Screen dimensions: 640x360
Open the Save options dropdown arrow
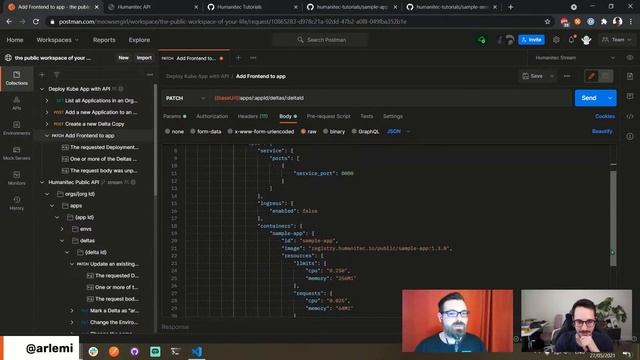point(552,76)
